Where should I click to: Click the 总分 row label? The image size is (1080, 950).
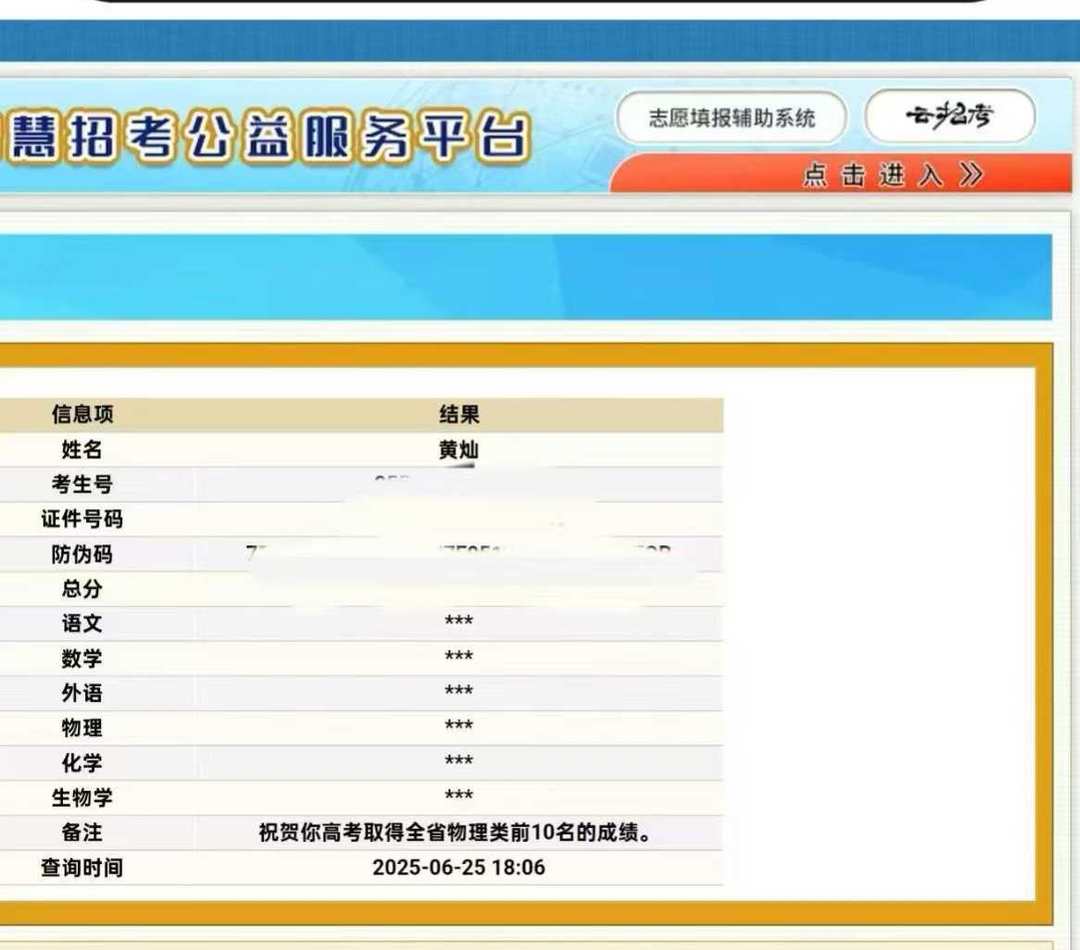82,589
